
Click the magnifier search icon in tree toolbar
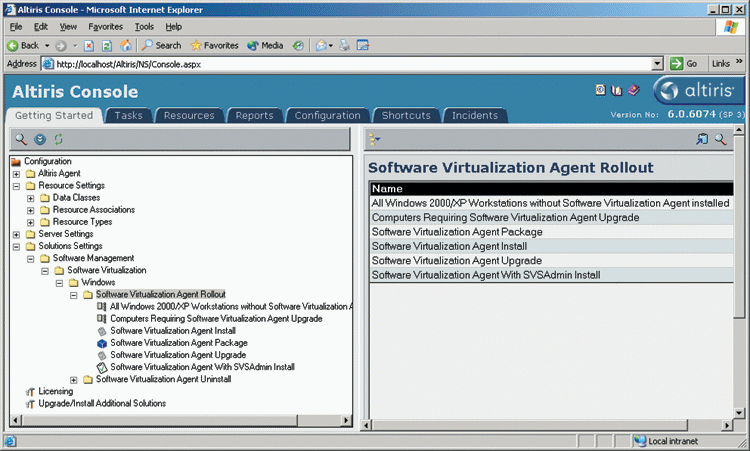21,139
